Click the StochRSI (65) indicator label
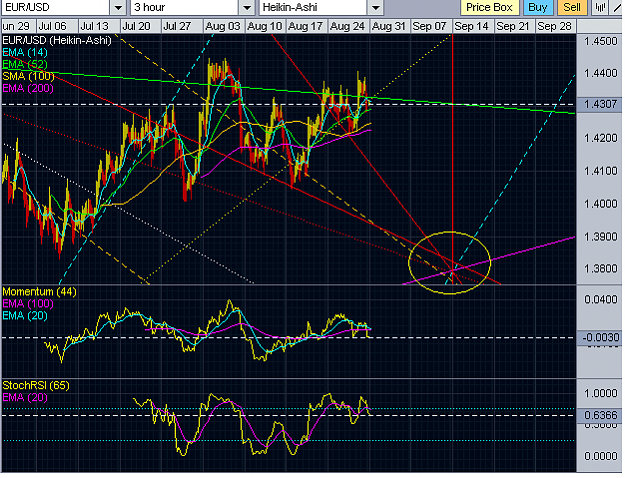This screenshot has height=478, width=625. [36, 386]
